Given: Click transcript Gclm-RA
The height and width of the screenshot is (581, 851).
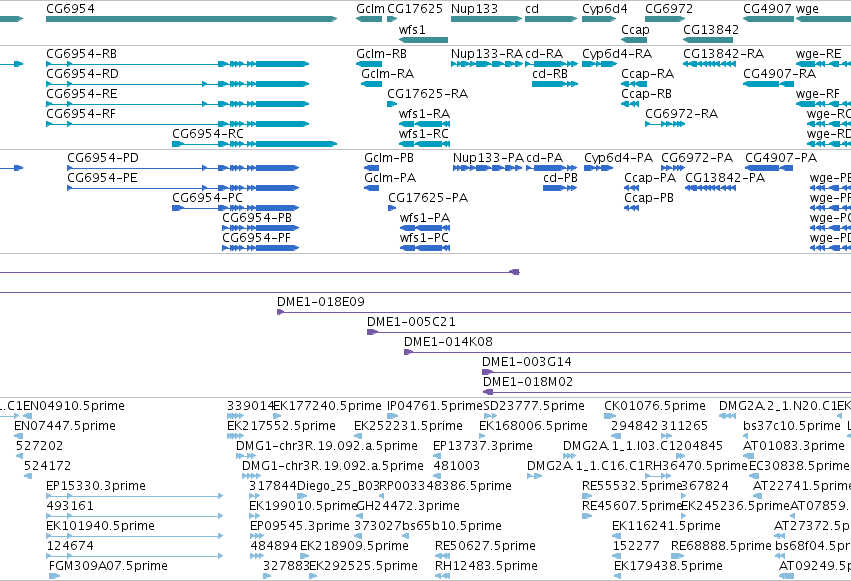Looking at the screenshot, I should coord(388,74).
